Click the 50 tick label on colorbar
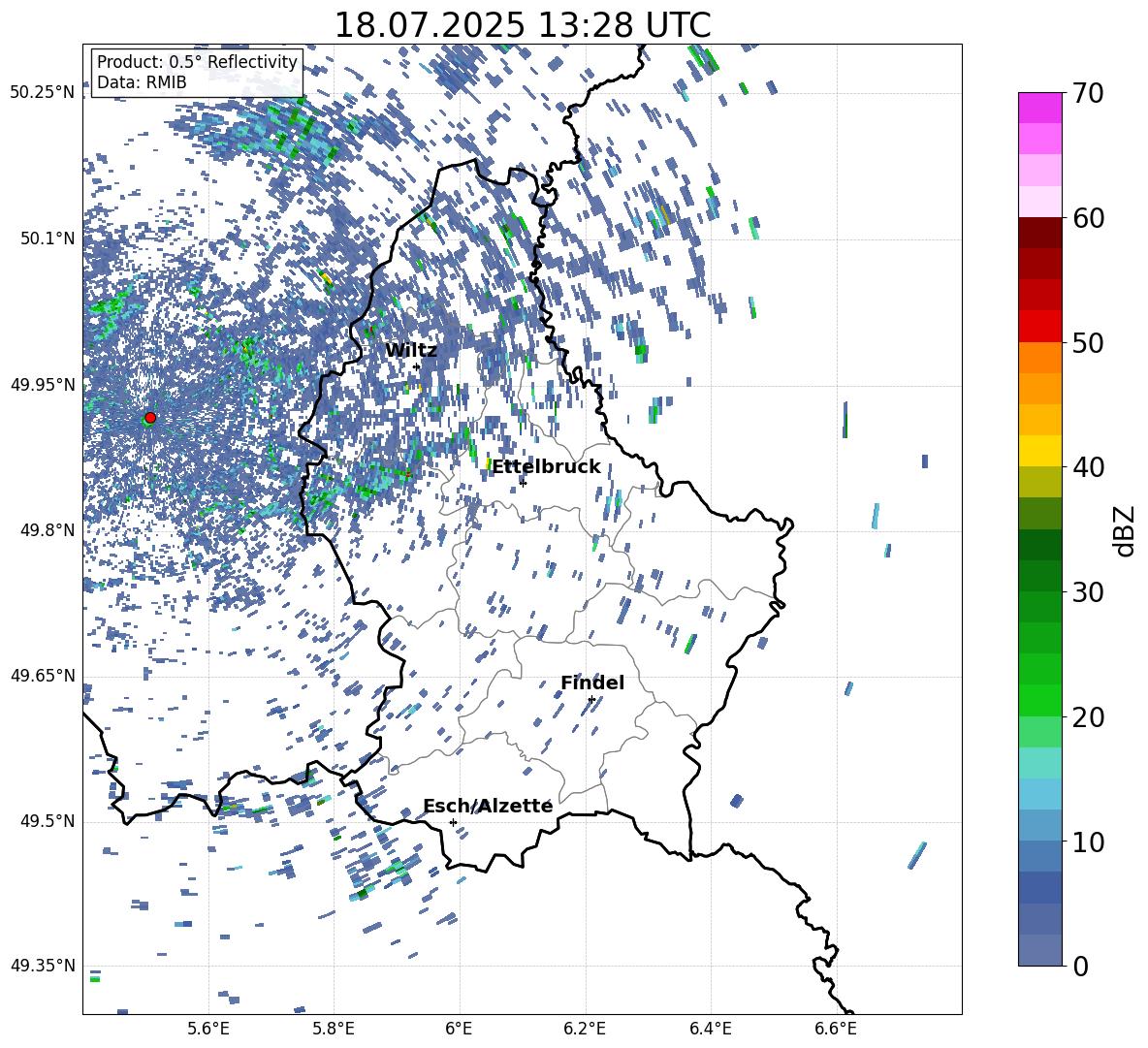1148x1048 pixels. coord(1088,343)
